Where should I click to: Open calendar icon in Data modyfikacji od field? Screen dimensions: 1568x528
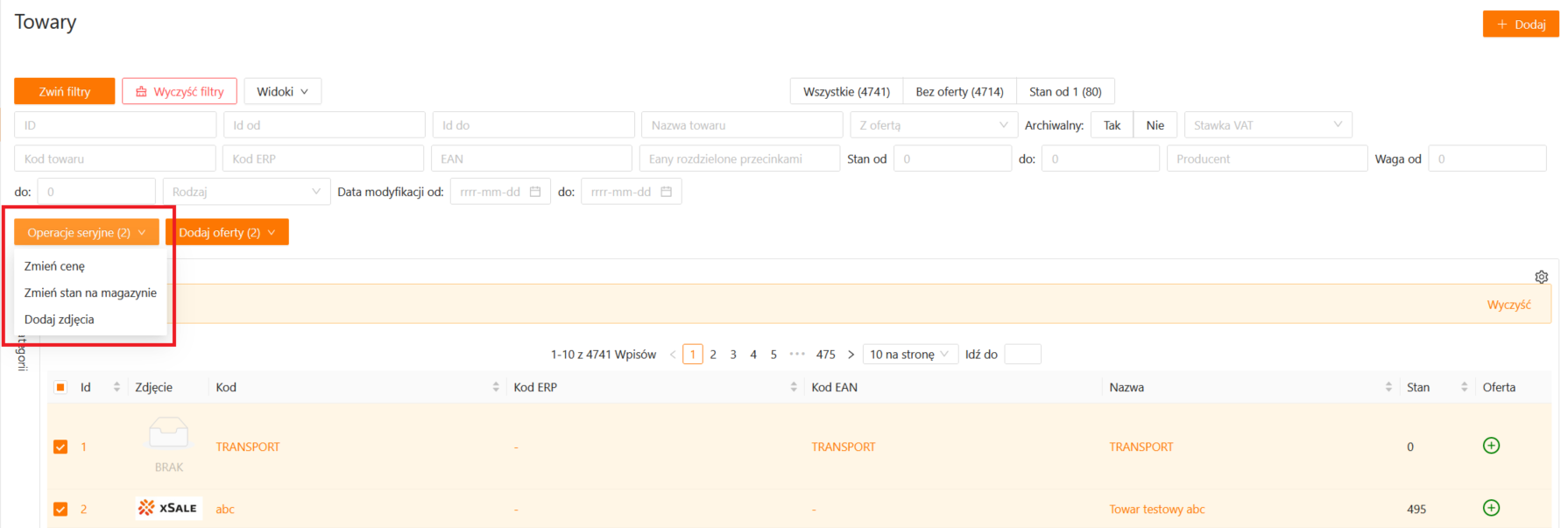point(535,192)
